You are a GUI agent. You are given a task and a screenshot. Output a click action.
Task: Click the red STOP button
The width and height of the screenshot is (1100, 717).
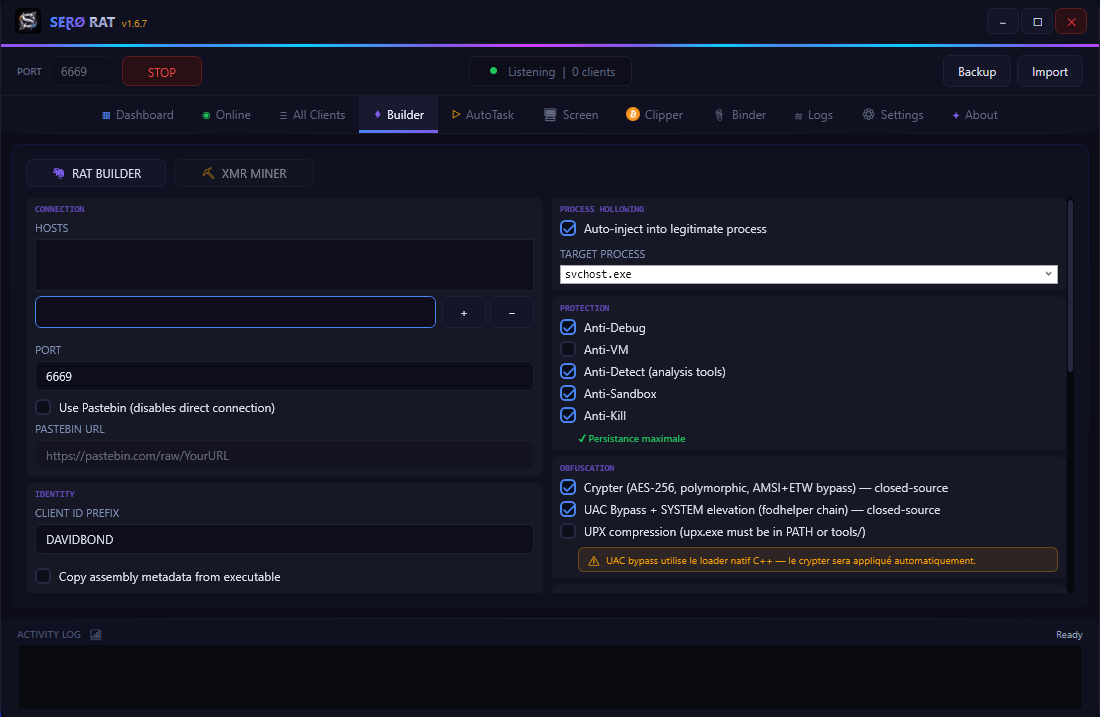[162, 72]
